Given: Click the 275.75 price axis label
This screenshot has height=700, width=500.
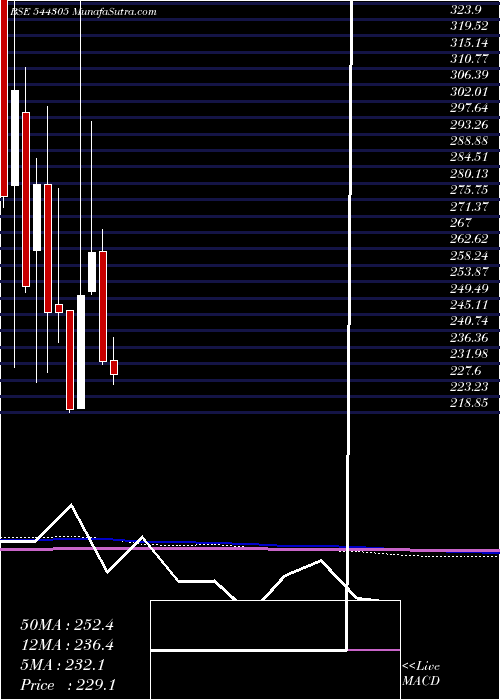Looking at the screenshot, I should (469, 189).
